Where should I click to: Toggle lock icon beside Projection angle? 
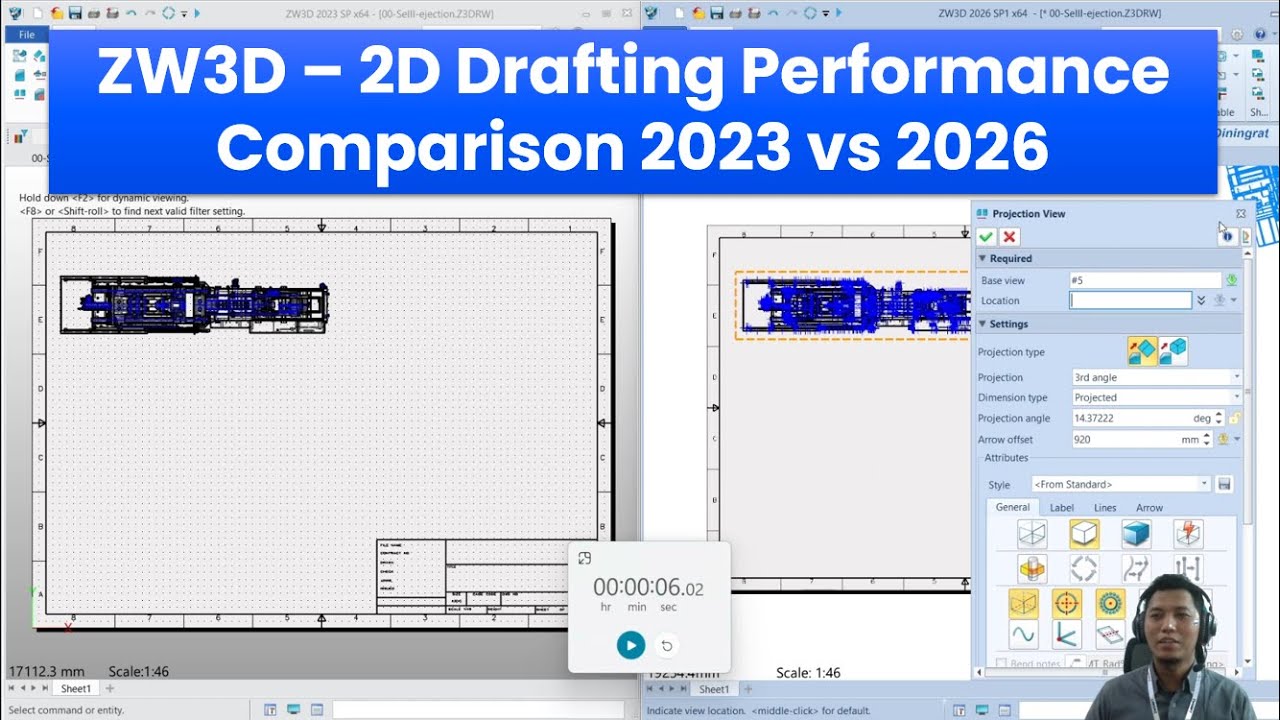1235,418
